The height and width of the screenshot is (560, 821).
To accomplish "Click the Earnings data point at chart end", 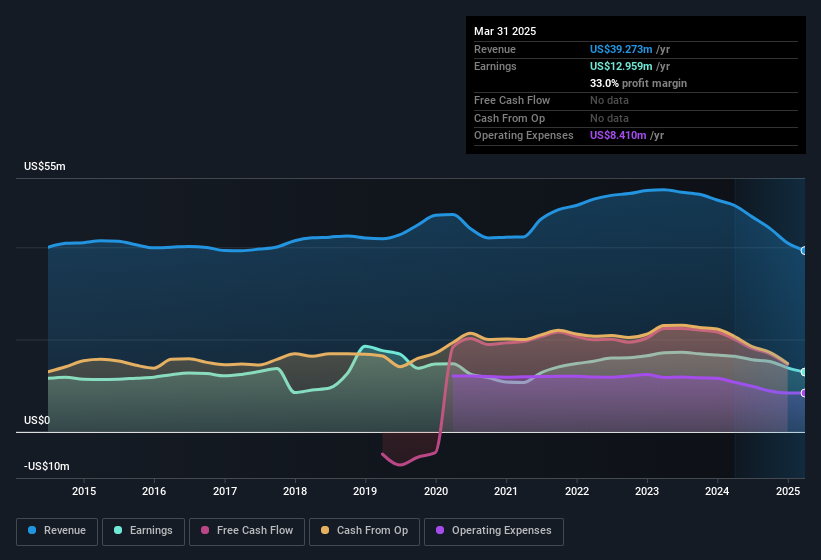I will pyautogui.click(x=804, y=372).
